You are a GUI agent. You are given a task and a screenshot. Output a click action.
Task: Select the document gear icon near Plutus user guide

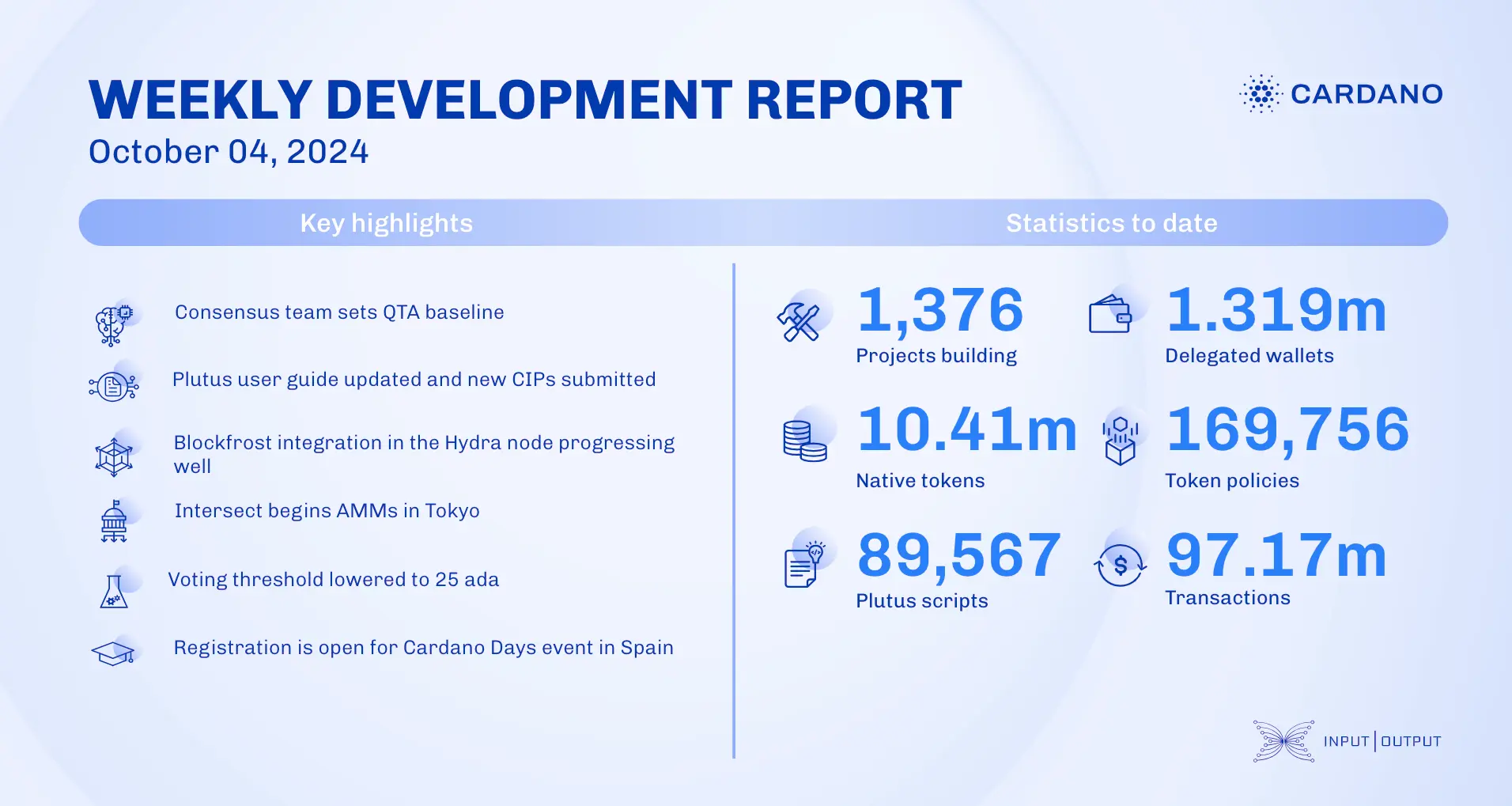pos(113,385)
